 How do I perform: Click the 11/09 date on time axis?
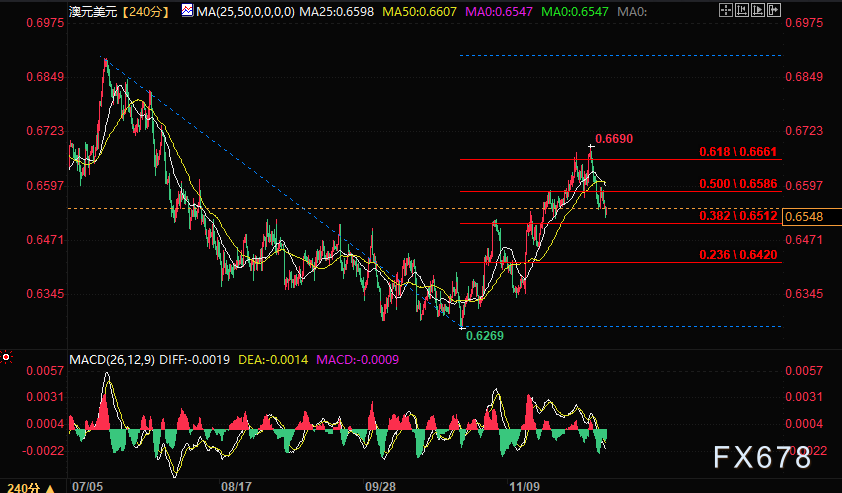coord(524,487)
